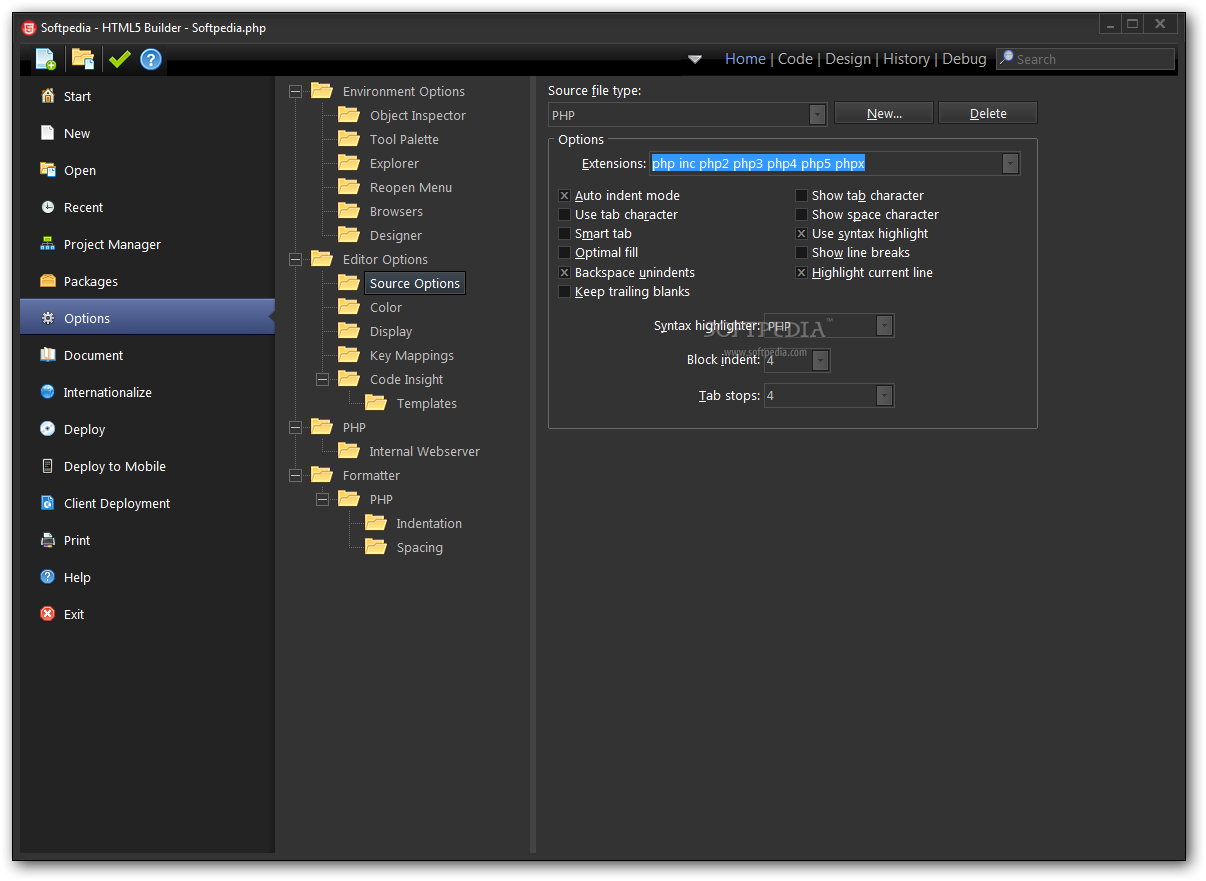This screenshot has height=881, width=1206.
Task: Select Browsers tree node
Action: click(x=396, y=212)
